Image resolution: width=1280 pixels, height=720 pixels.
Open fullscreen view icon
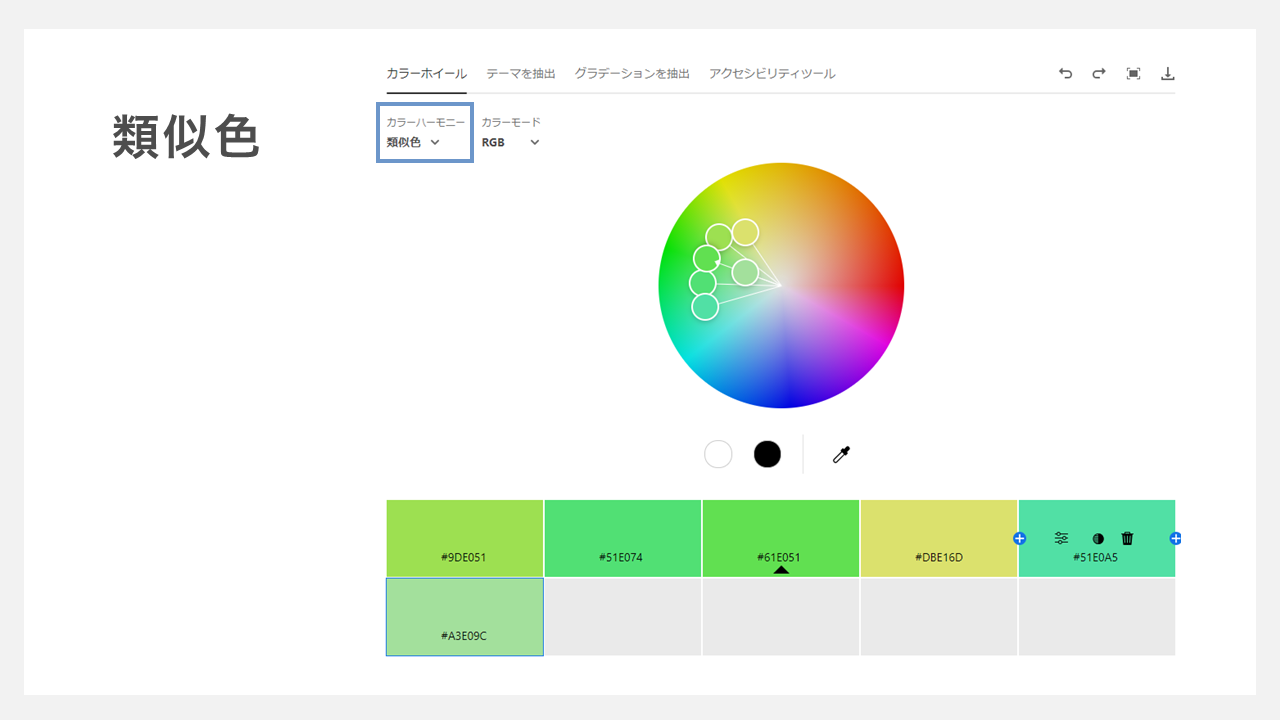1133,74
